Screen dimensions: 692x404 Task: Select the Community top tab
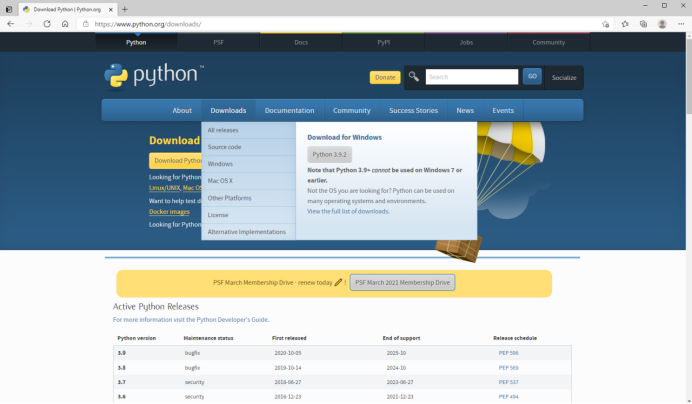click(x=549, y=42)
